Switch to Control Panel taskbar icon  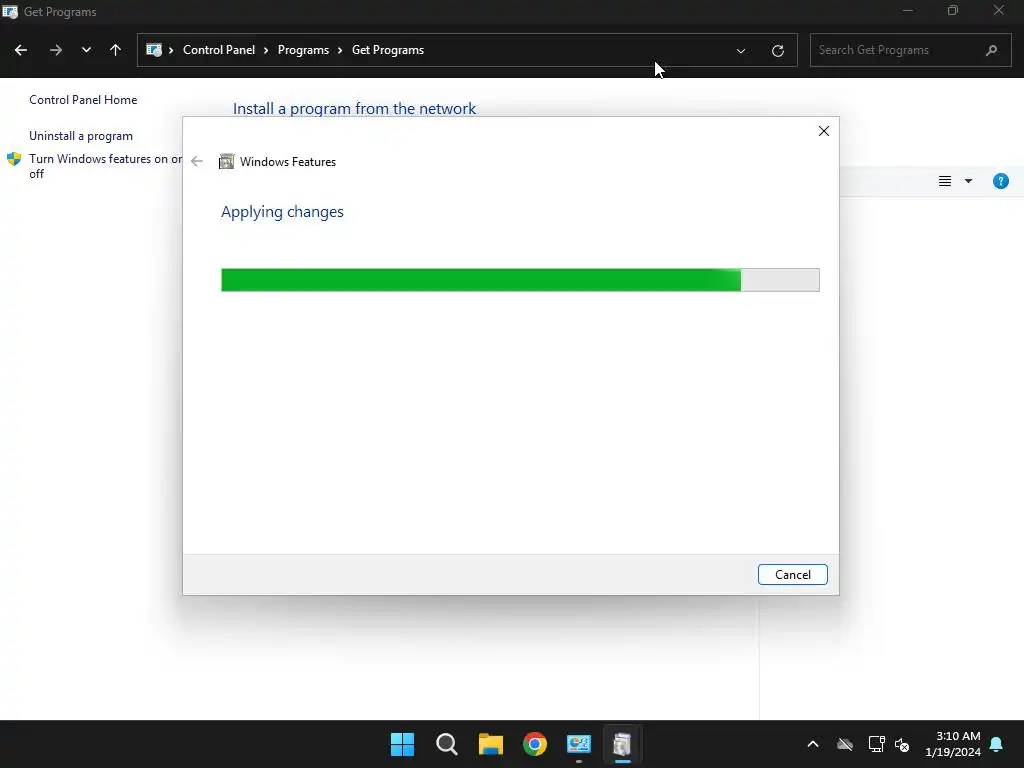click(579, 744)
